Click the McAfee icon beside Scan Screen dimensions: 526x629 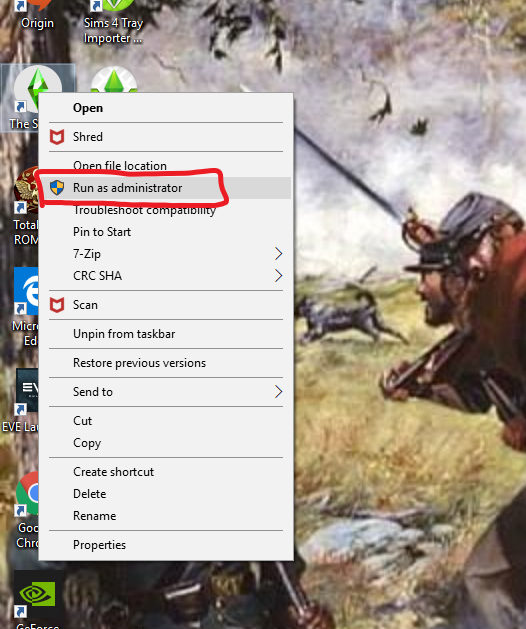[x=57, y=305]
